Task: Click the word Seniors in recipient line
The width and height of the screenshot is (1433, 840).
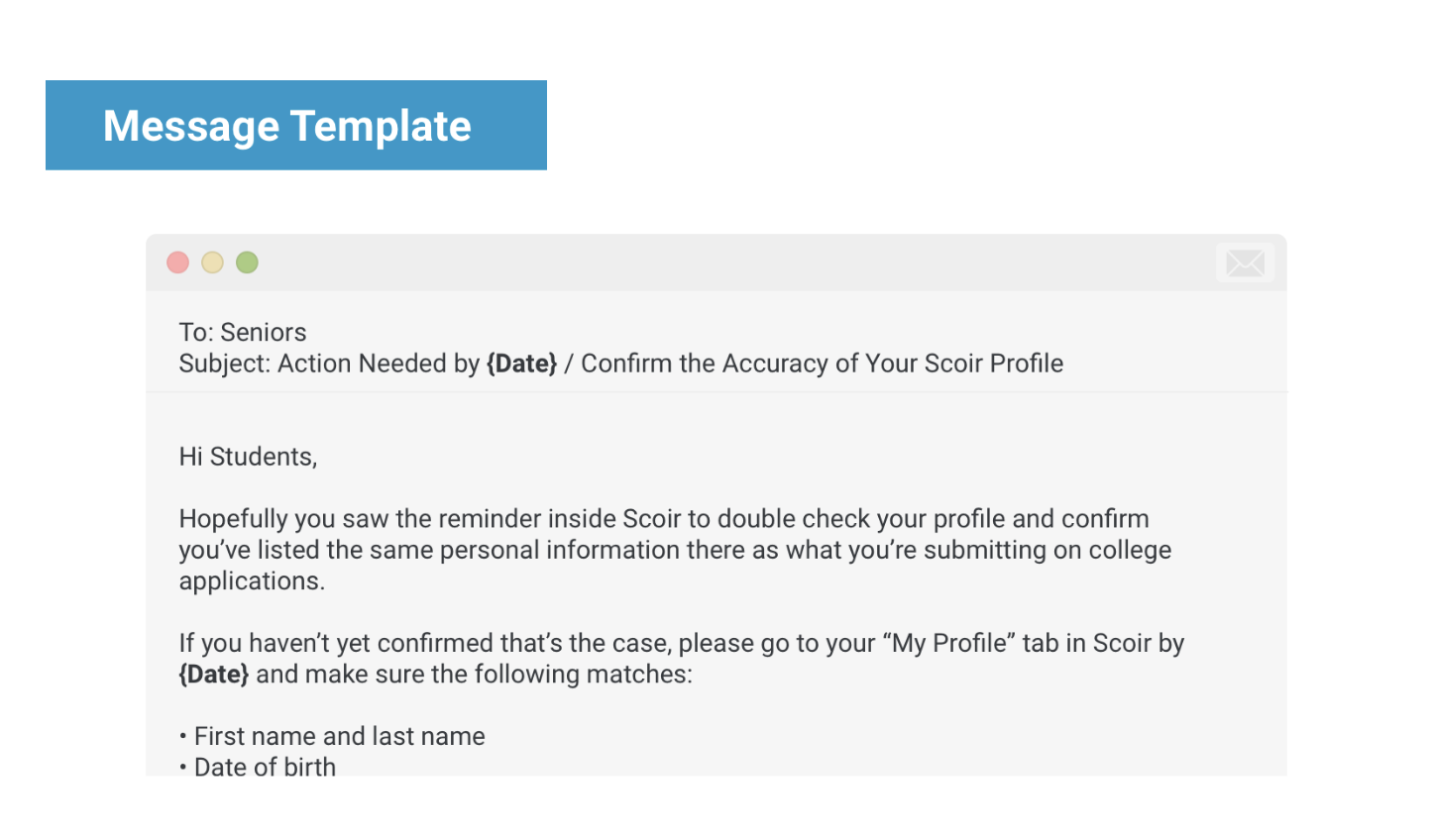Action: pos(264,332)
